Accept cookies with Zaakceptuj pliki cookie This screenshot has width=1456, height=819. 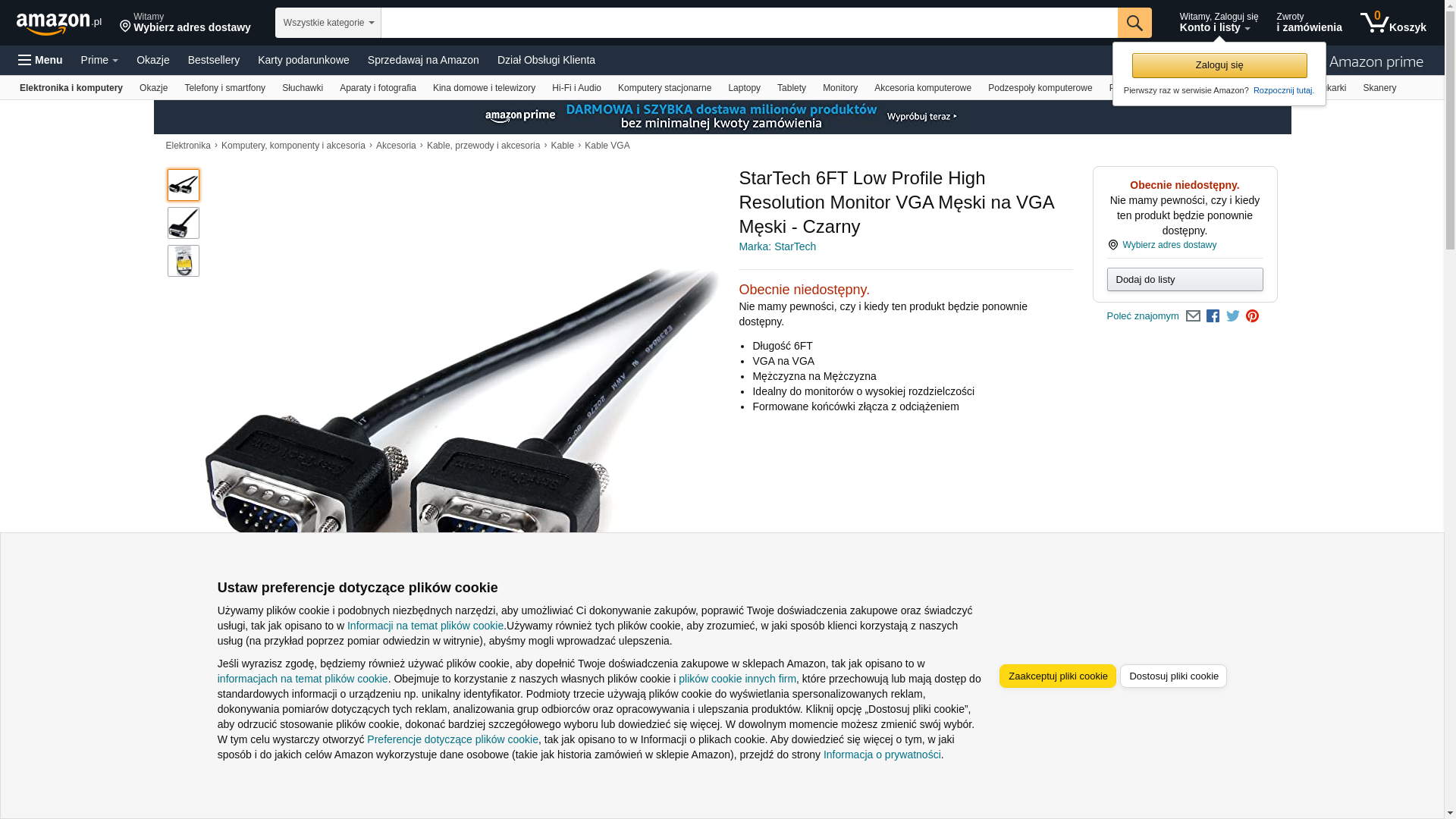(x=1058, y=676)
